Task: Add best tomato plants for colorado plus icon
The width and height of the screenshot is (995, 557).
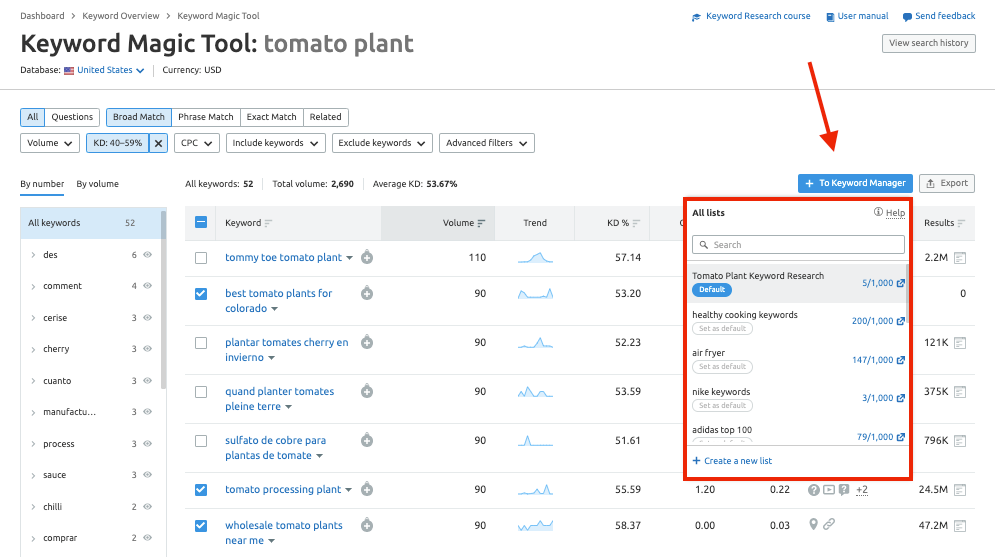Action: tap(367, 293)
